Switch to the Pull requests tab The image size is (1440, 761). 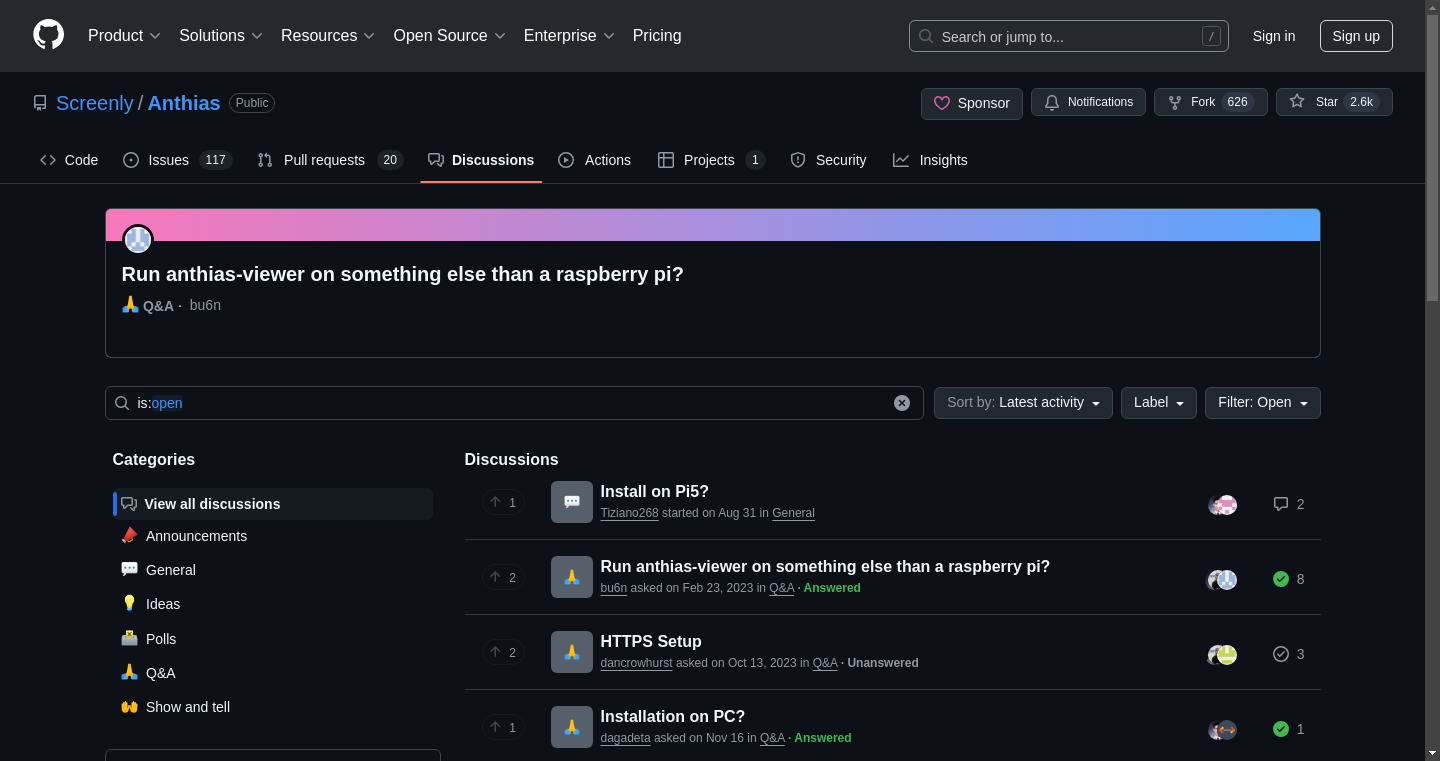tap(329, 160)
